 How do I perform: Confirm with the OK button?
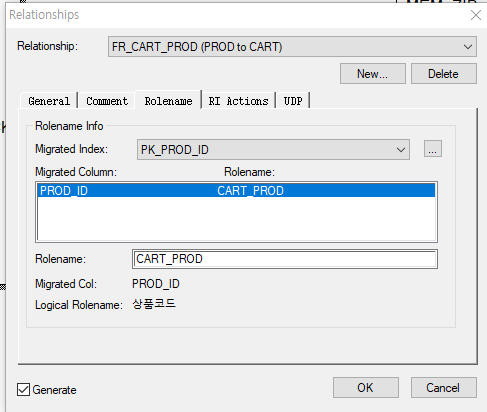(x=366, y=387)
